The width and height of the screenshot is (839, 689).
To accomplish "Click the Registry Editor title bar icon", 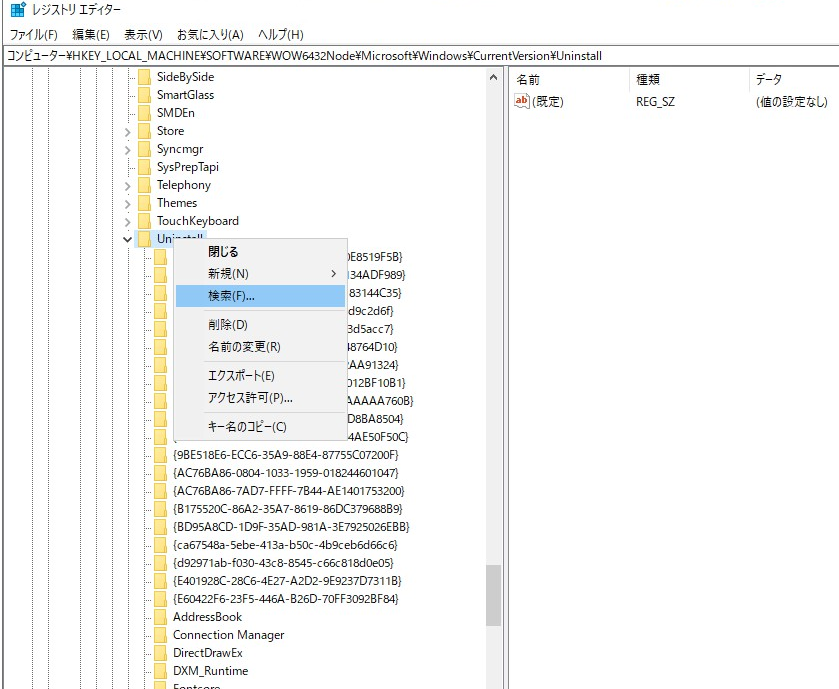I will [18, 10].
